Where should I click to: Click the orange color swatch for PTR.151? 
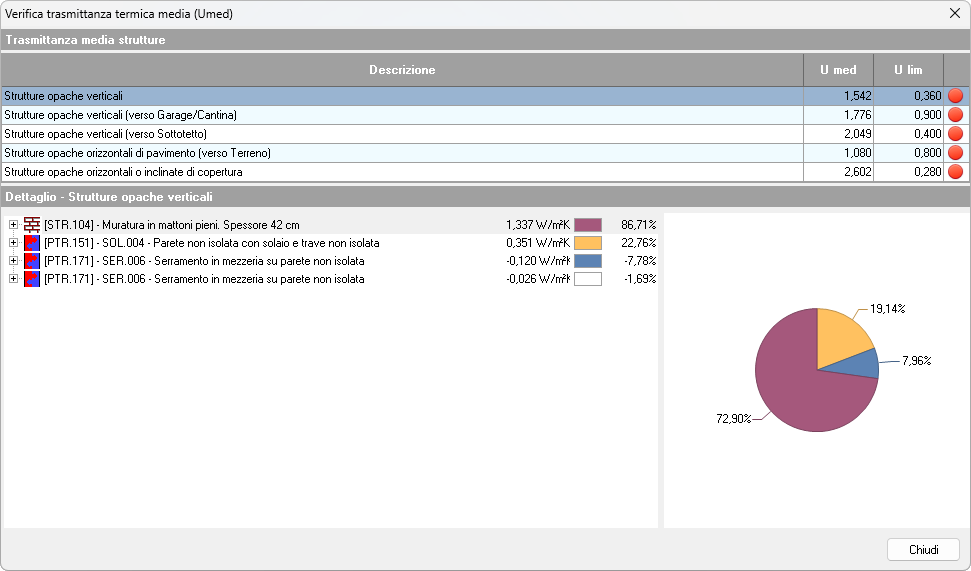click(588, 243)
